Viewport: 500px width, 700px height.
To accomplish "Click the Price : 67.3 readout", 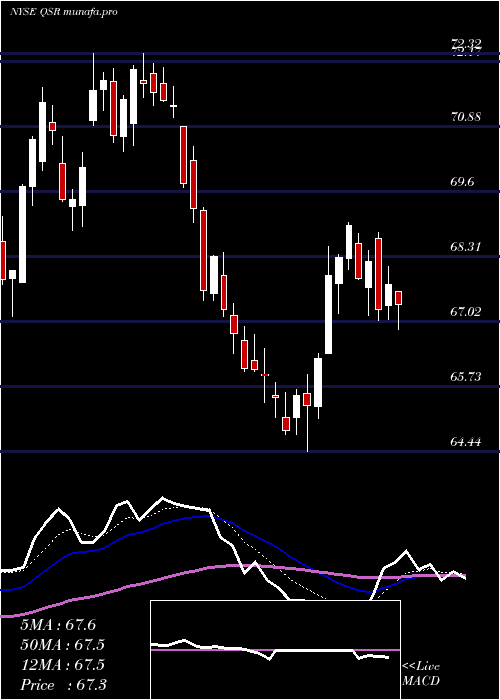I will click(x=63, y=685).
